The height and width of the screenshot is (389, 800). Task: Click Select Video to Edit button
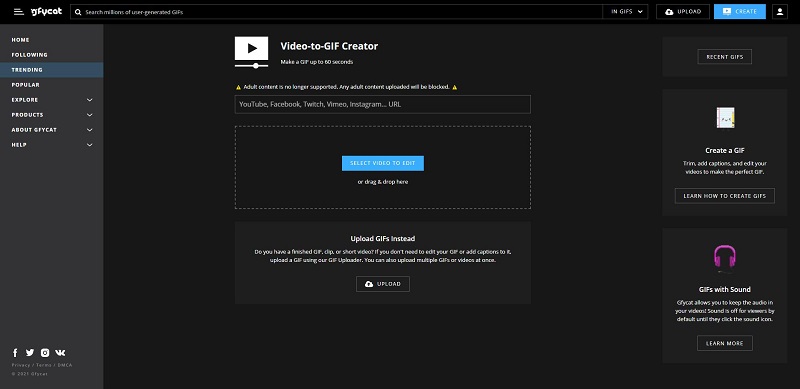[x=383, y=163]
